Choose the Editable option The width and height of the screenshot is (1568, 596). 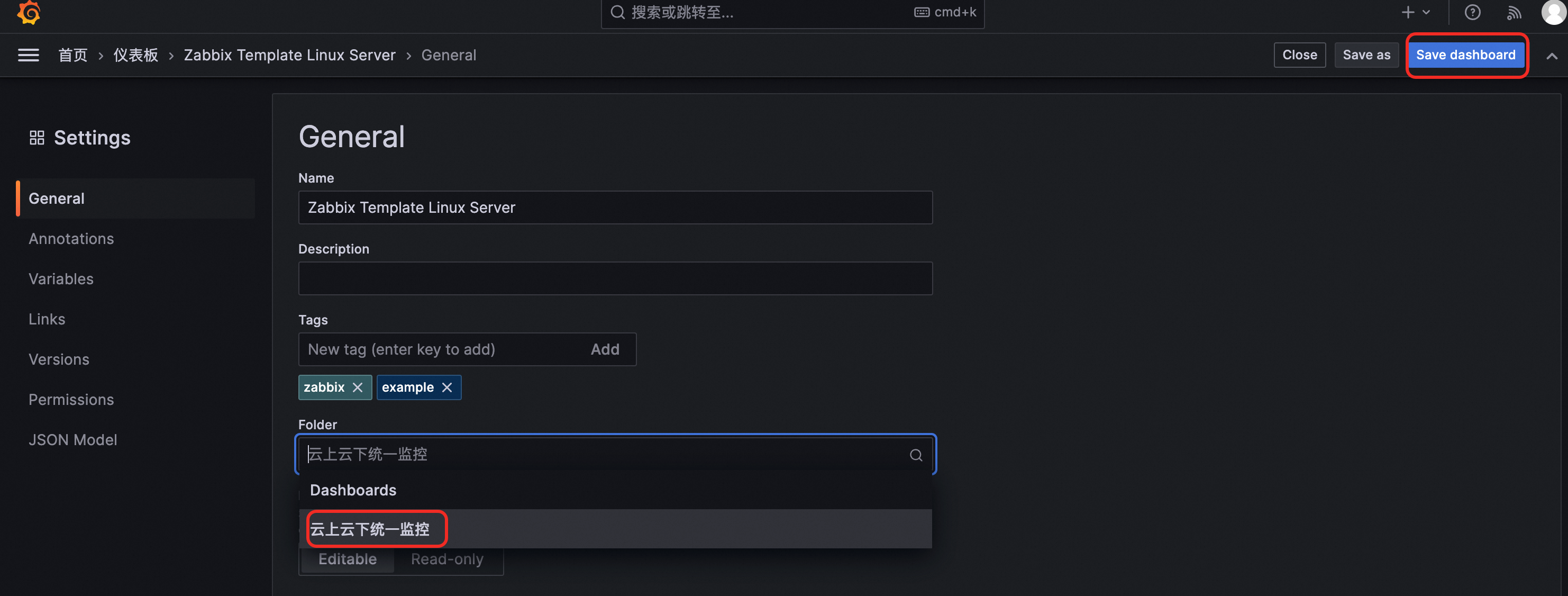pyautogui.click(x=348, y=559)
